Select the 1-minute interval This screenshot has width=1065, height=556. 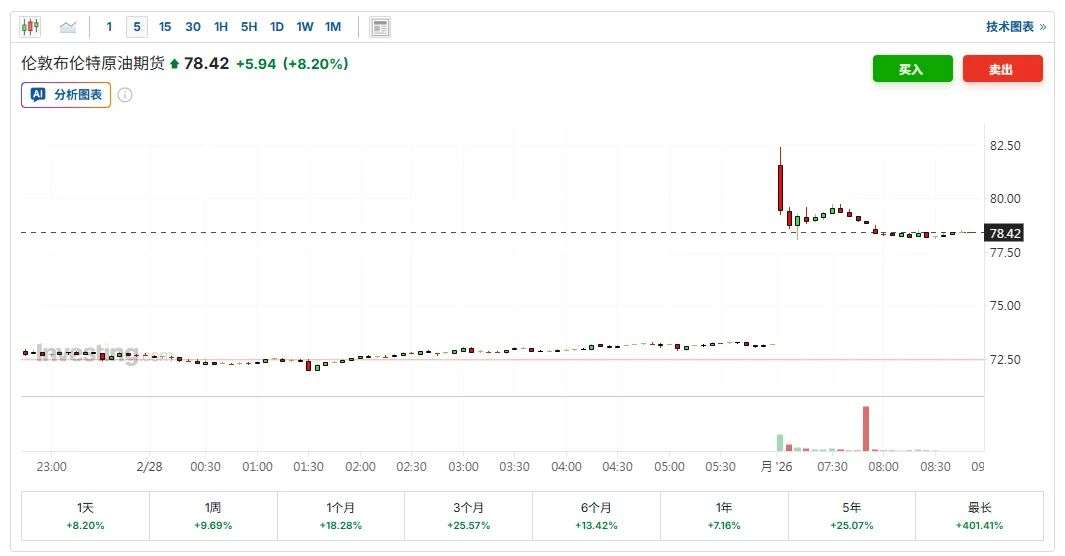[109, 27]
